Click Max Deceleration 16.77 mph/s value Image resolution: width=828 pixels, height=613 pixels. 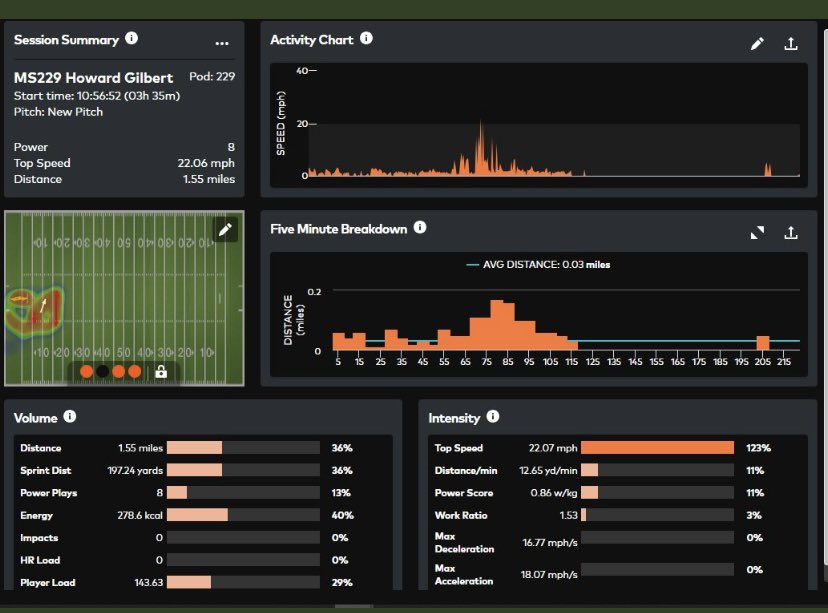550,542
